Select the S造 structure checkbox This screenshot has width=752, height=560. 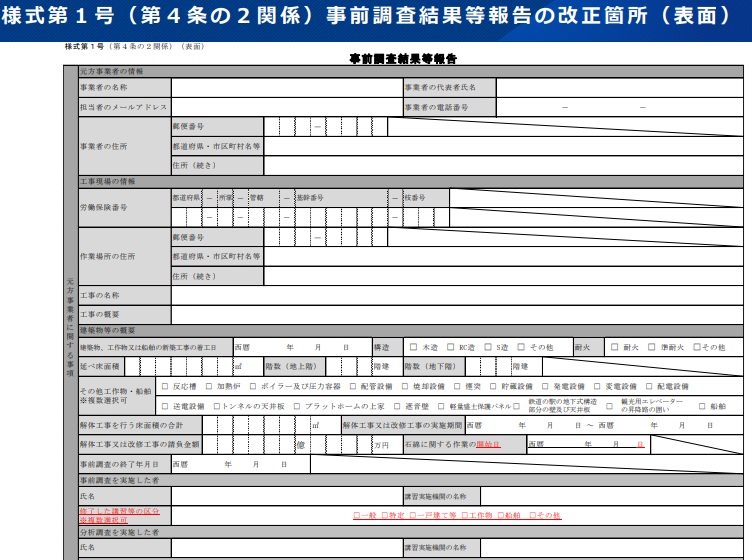(x=488, y=347)
